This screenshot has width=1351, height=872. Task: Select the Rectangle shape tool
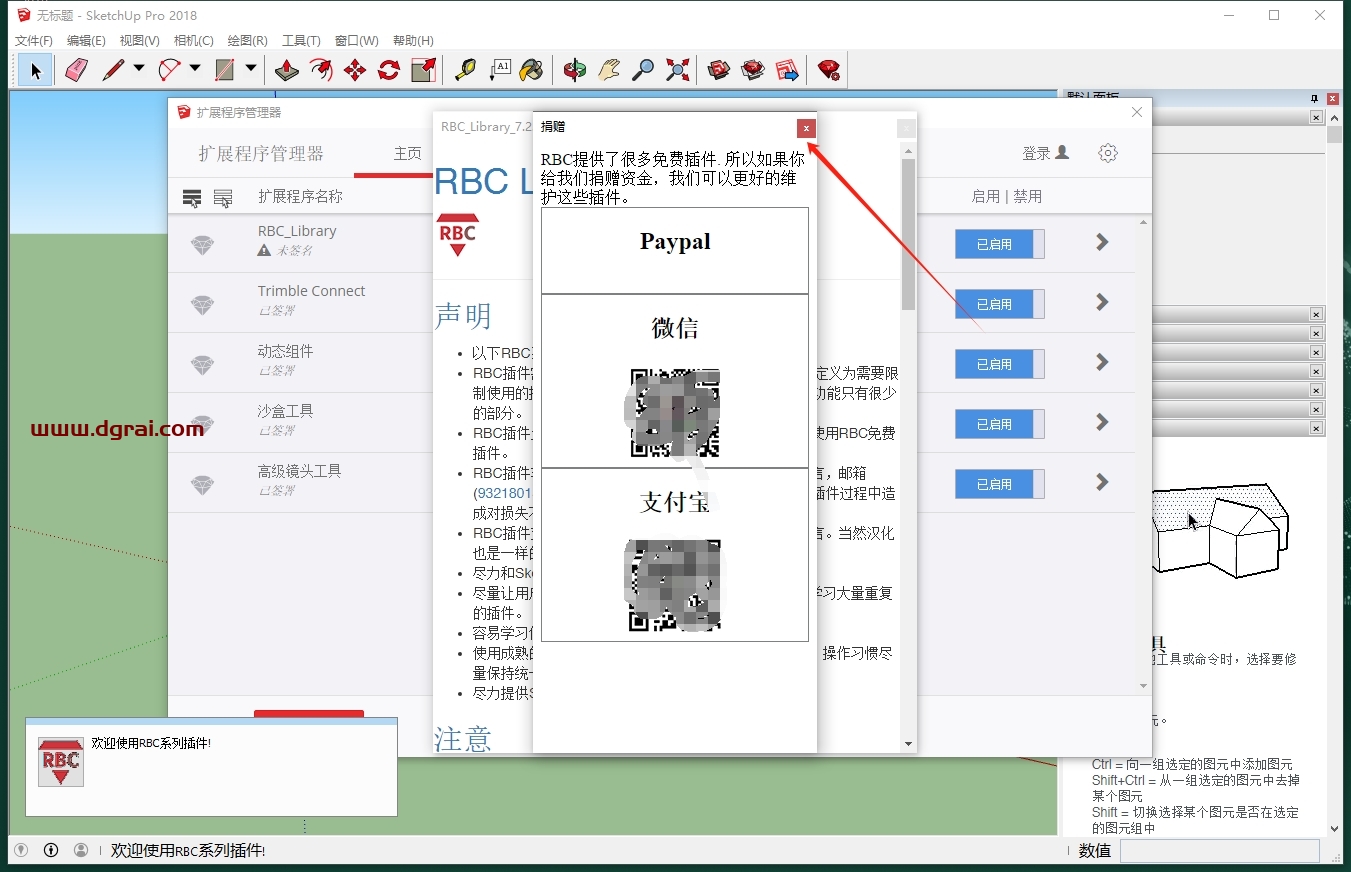[x=225, y=70]
